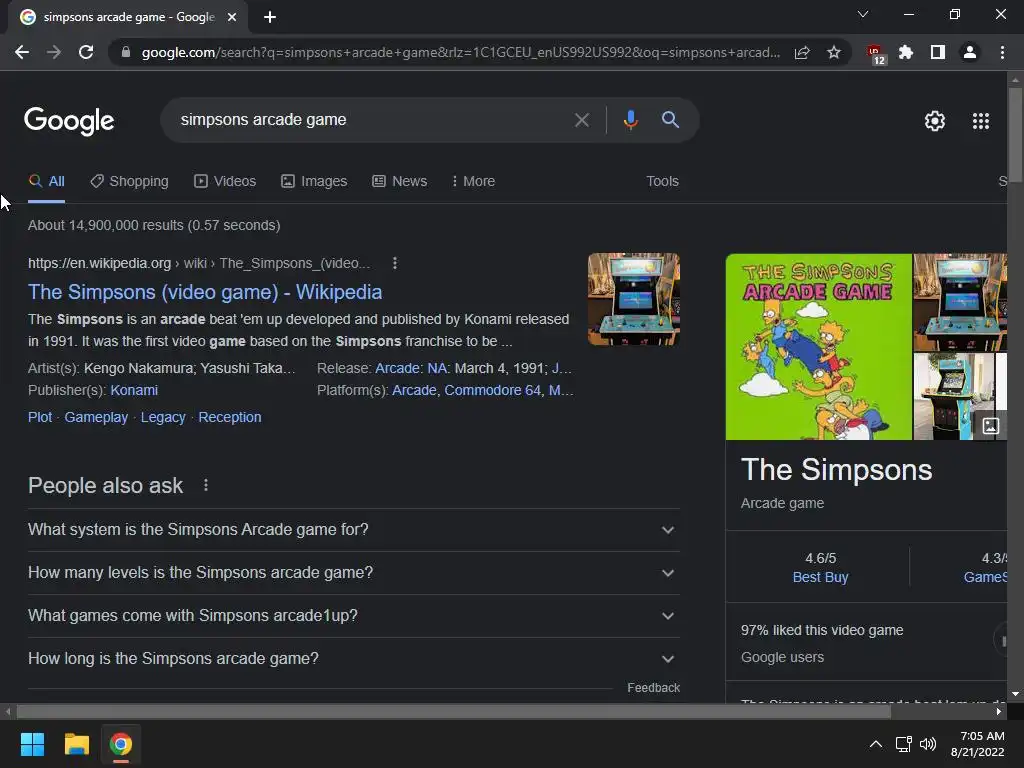Viewport: 1024px width, 768px height.
Task: Submit search with the magnifier icon
Action: 670,120
